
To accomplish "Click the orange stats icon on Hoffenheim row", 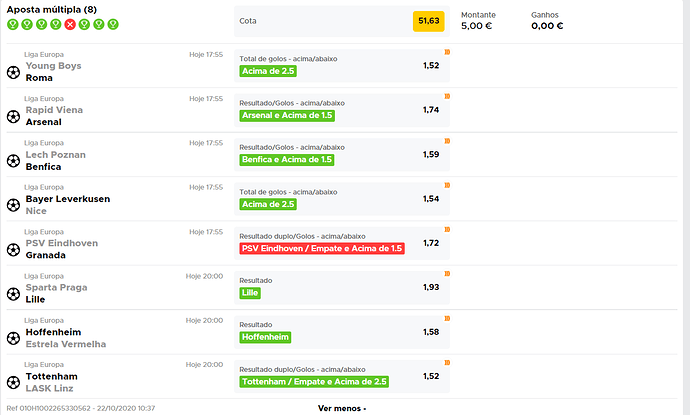I will [447, 318].
